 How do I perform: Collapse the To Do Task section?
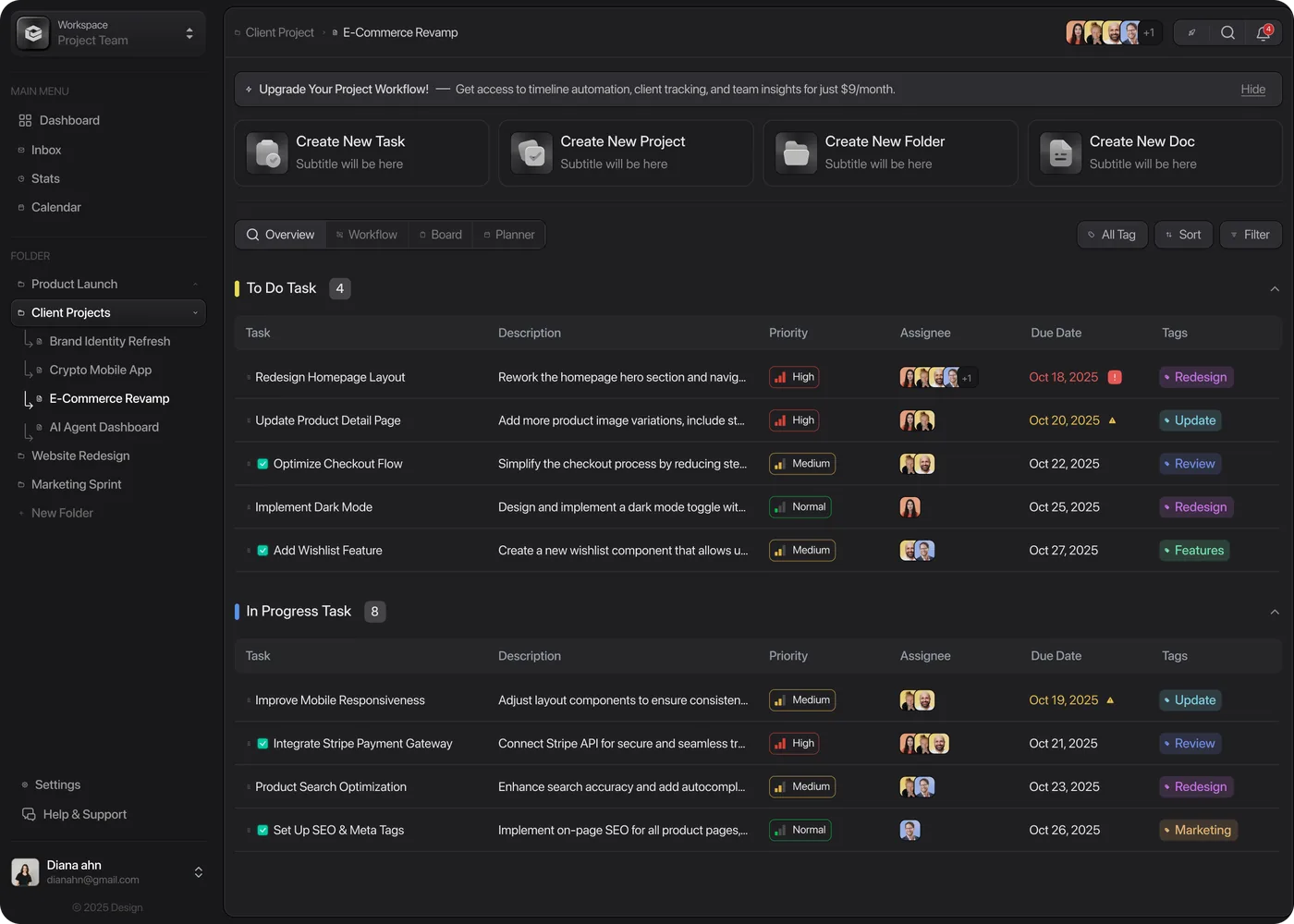pyautogui.click(x=1275, y=288)
